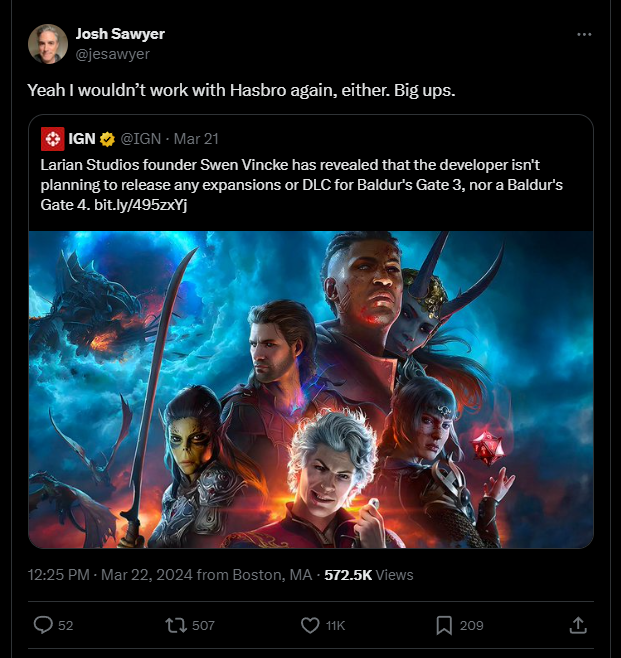This screenshot has width=621, height=658.
Task: Click the IGN logo avatar
Action: pos(53,139)
